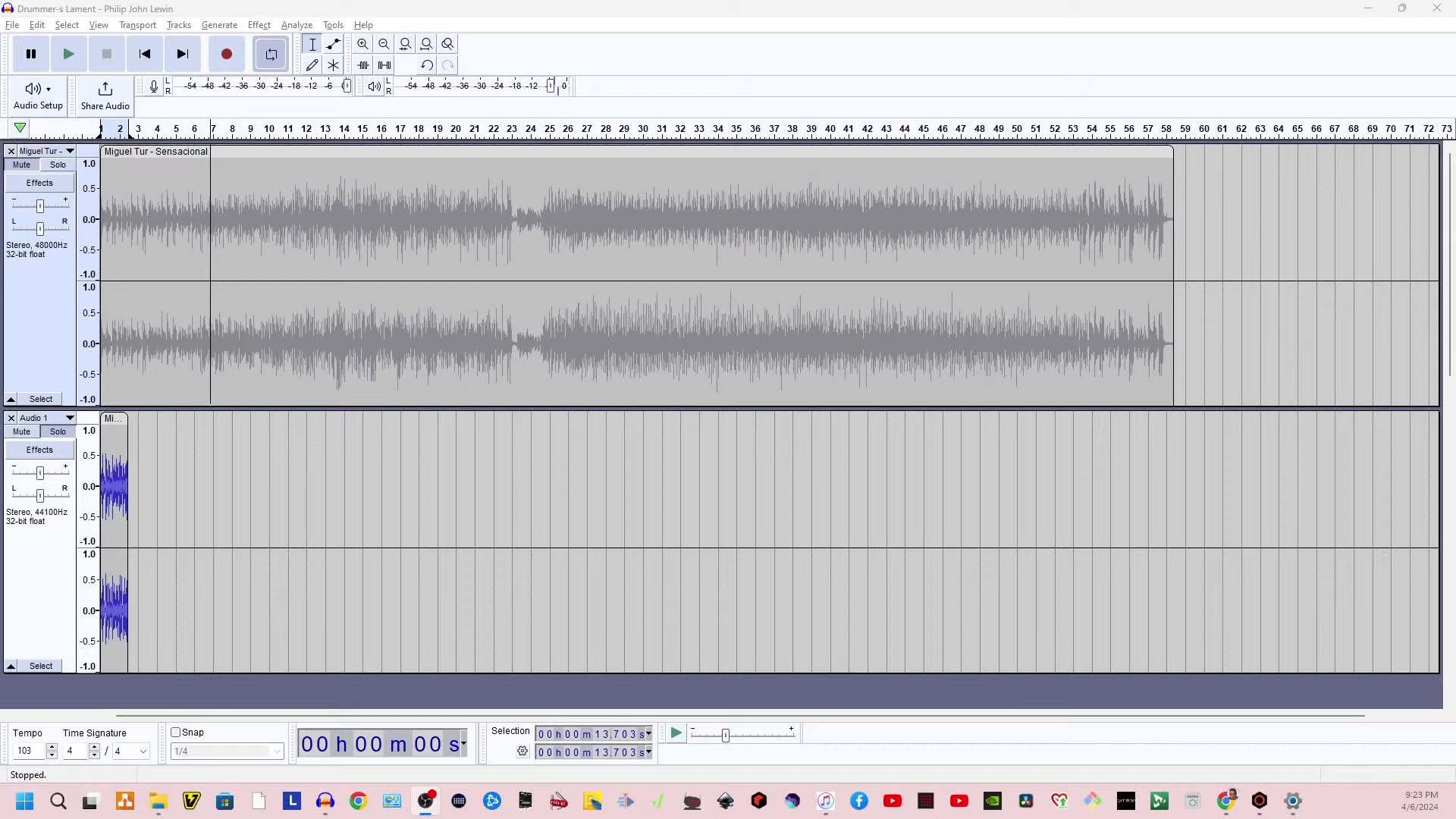Solo the Audio 1 track

pyautogui.click(x=58, y=431)
